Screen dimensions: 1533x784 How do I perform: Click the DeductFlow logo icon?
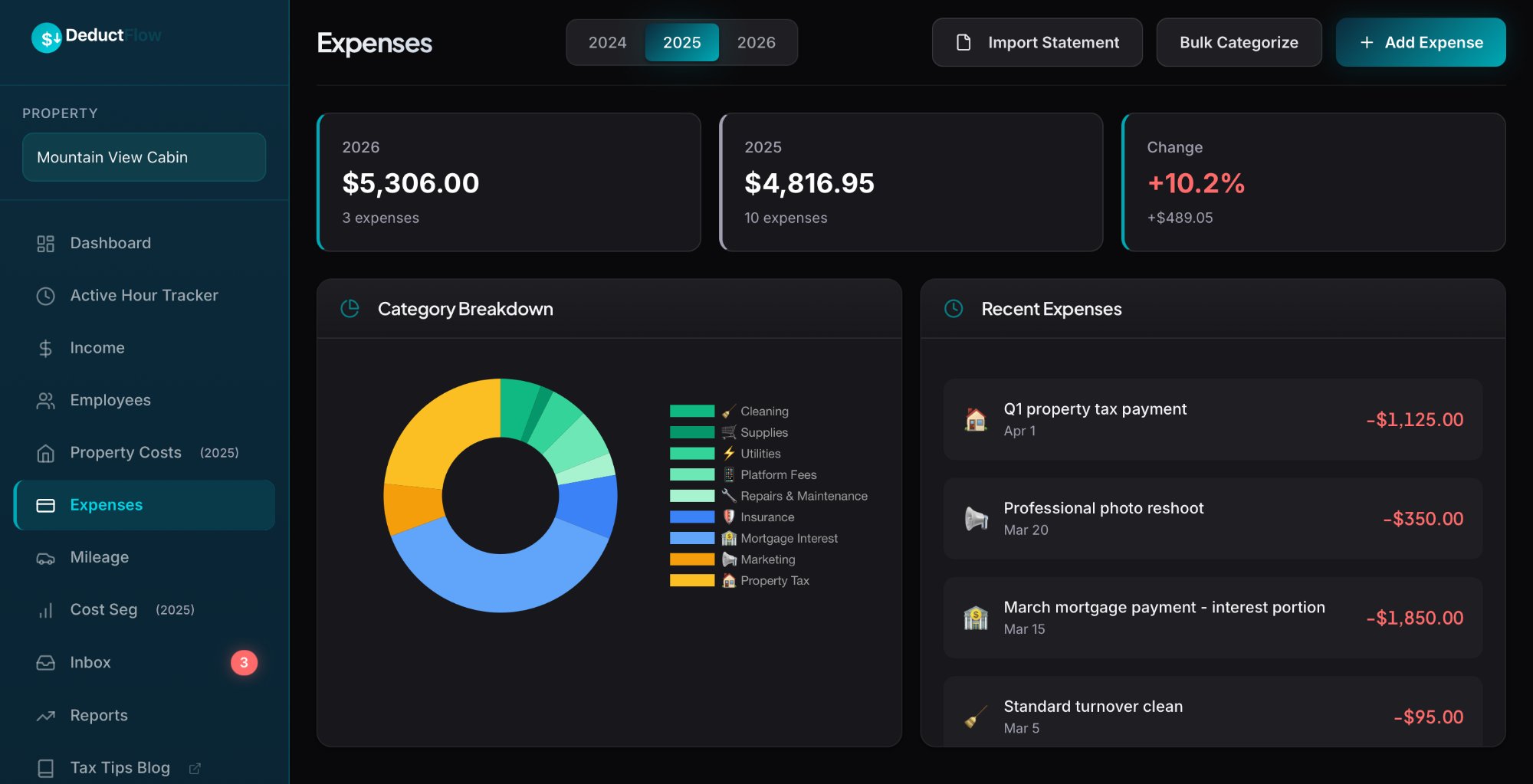(x=48, y=35)
